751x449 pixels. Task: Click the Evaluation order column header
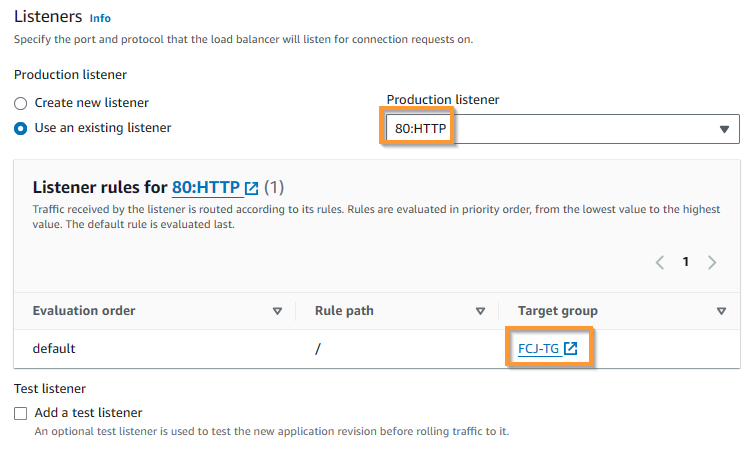tap(84, 311)
